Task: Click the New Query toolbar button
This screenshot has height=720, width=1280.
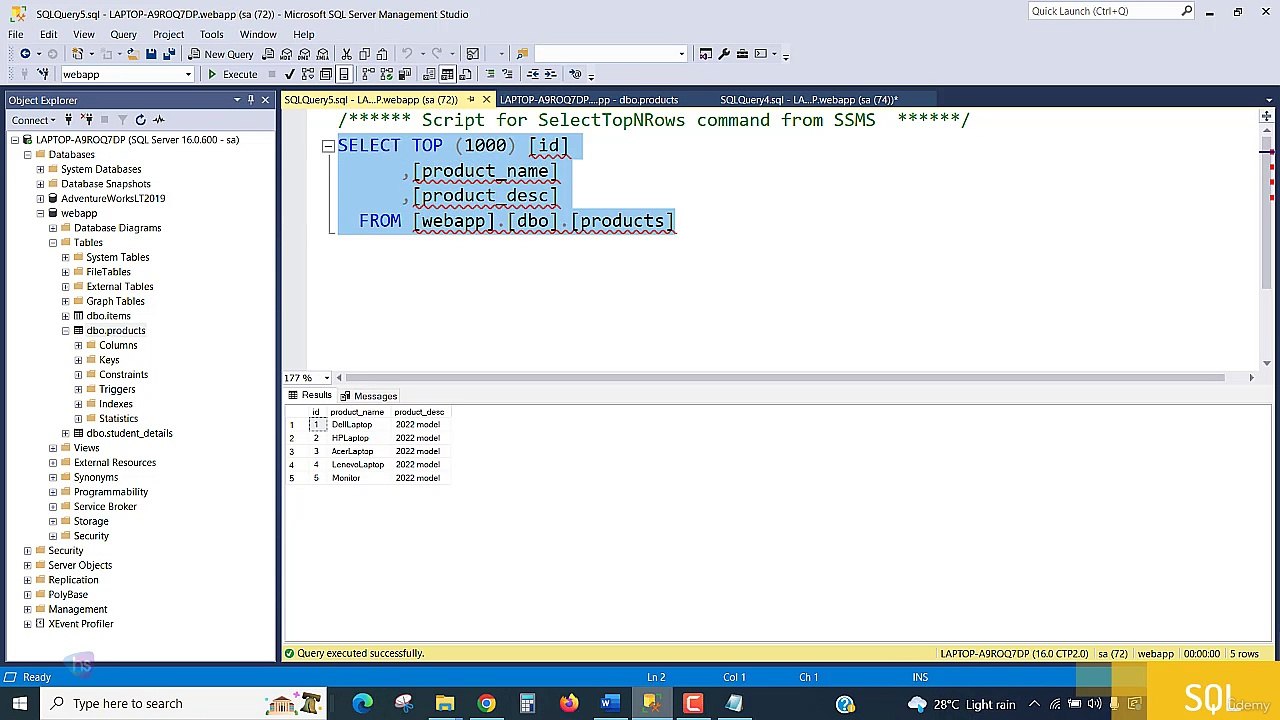Action: (x=221, y=54)
